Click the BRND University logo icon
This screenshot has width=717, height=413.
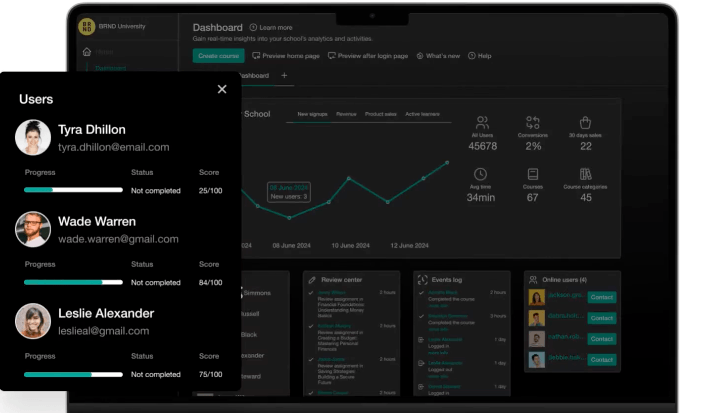pyautogui.click(x=87, y=28)
